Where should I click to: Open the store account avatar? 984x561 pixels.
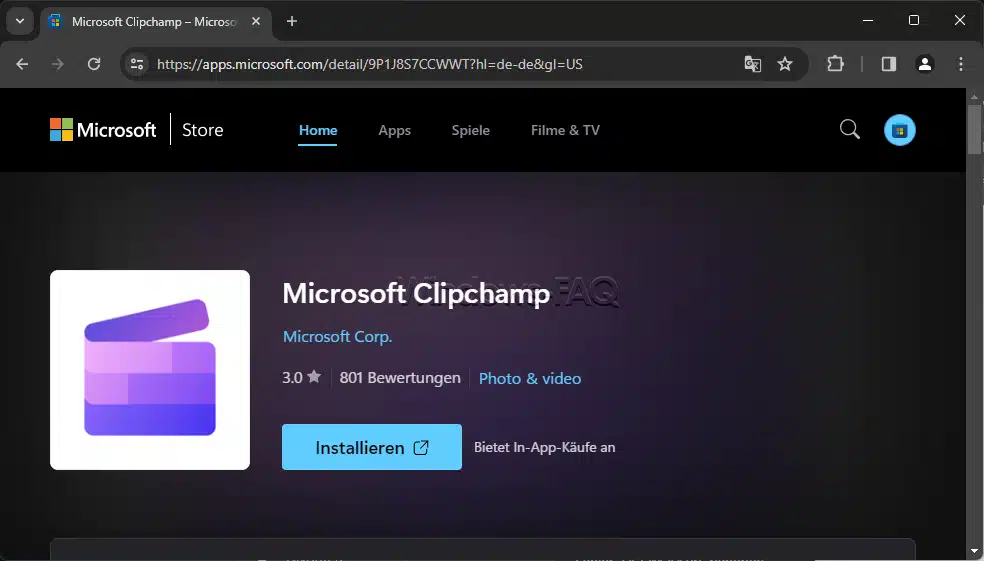coord(900,130)
